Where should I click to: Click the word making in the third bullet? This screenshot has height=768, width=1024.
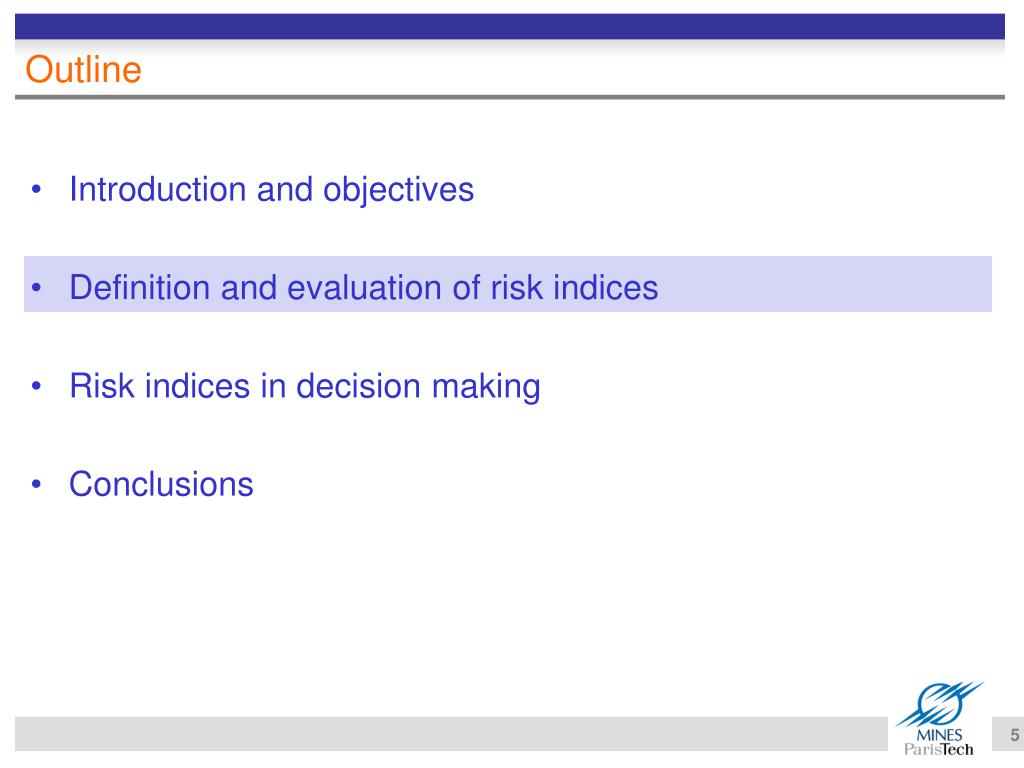pos(487,387)
